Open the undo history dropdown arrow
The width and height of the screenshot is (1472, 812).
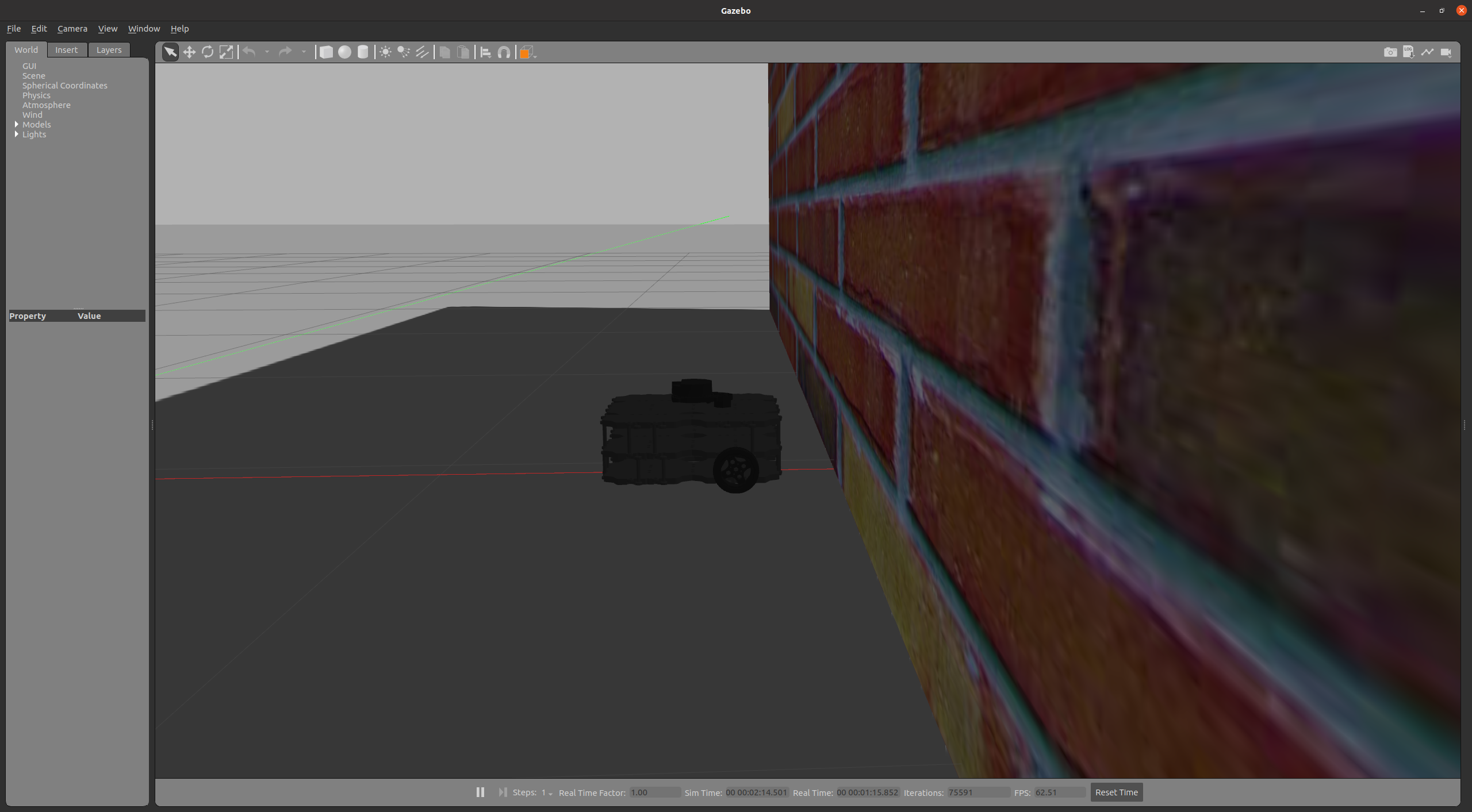coord(267,52)
